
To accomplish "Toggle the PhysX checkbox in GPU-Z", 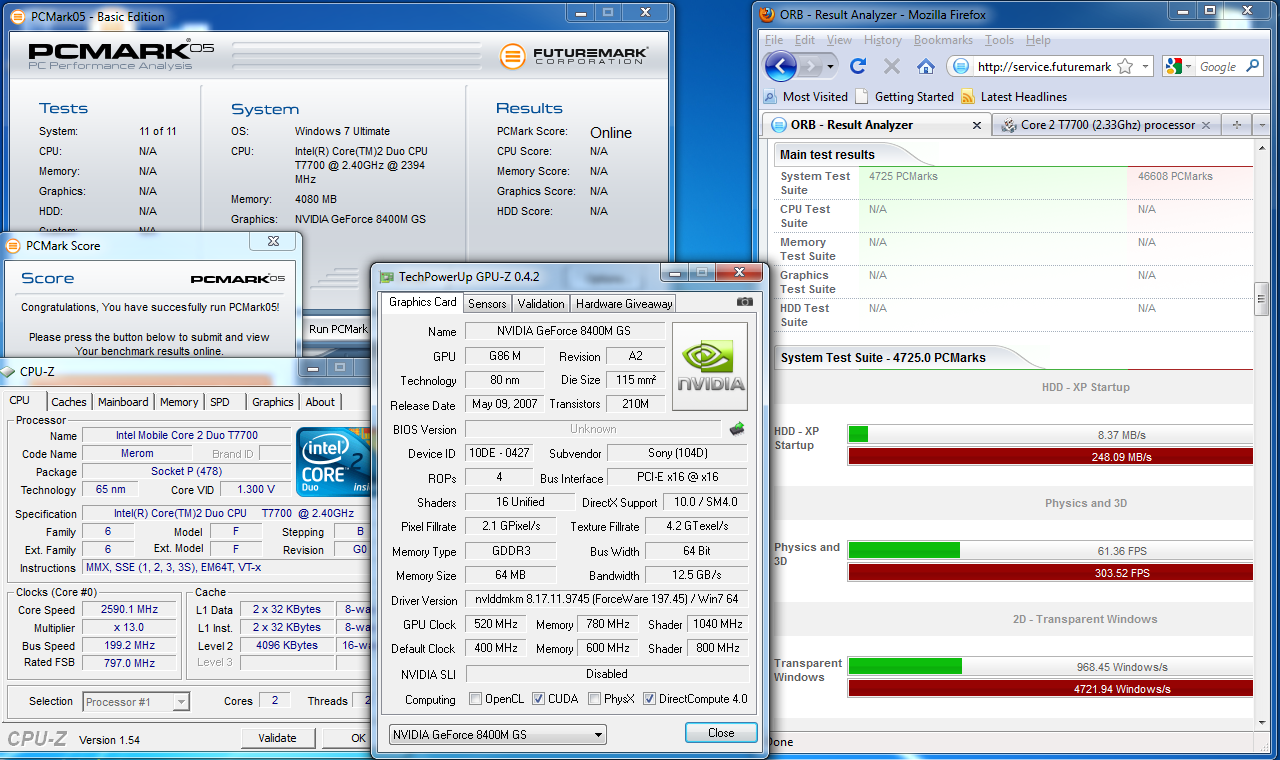I will [595, 699].
